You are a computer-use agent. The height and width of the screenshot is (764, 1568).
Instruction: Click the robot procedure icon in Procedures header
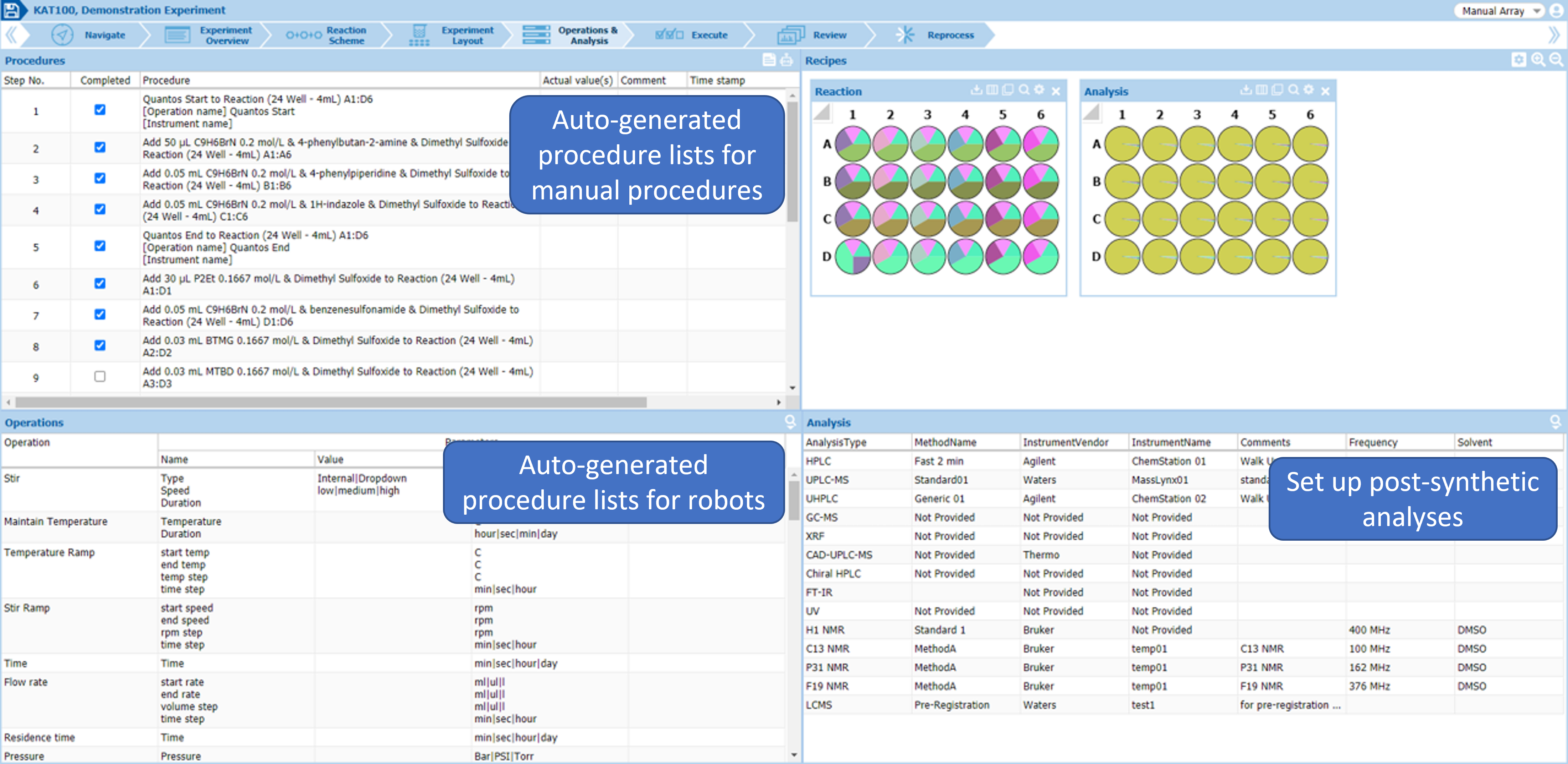point(786,59)
